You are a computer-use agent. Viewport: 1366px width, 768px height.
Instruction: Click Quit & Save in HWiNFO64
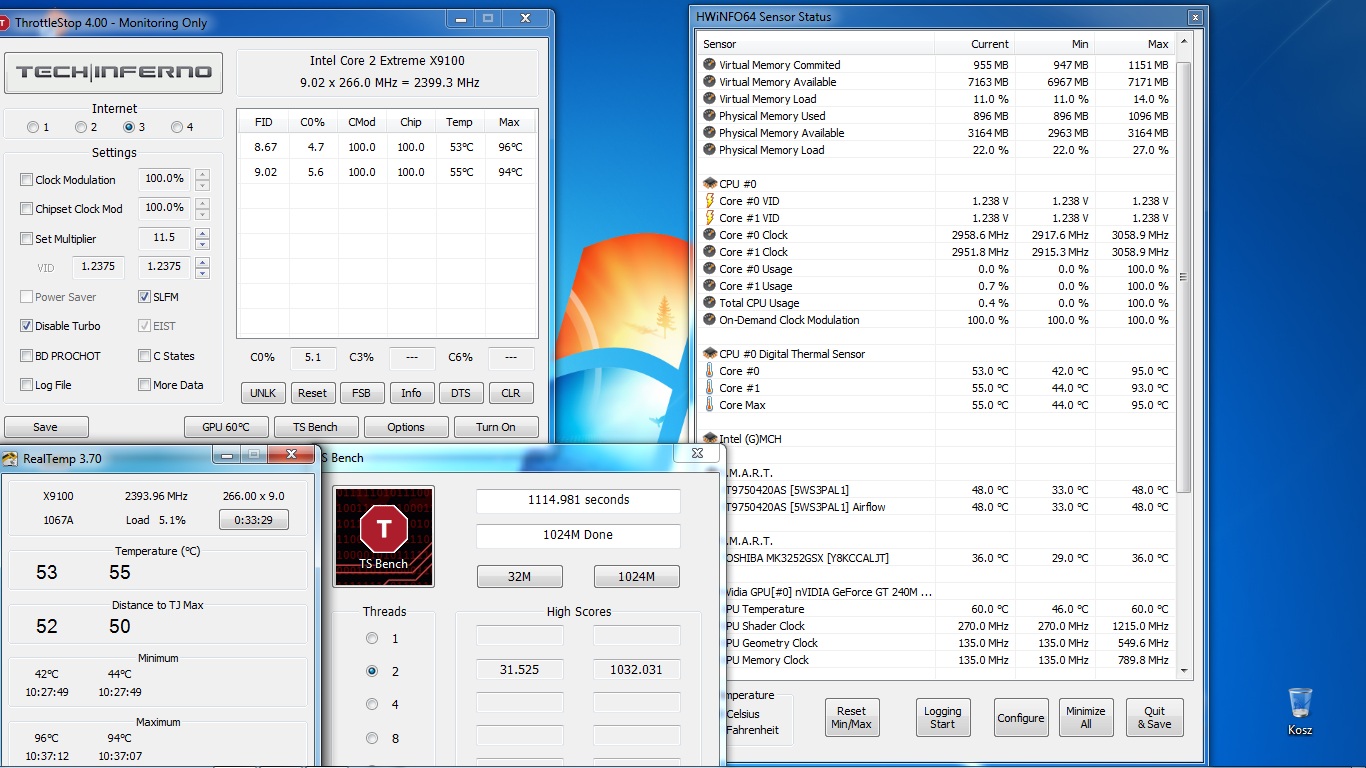pyautogui.click(x=1155, y=718)
